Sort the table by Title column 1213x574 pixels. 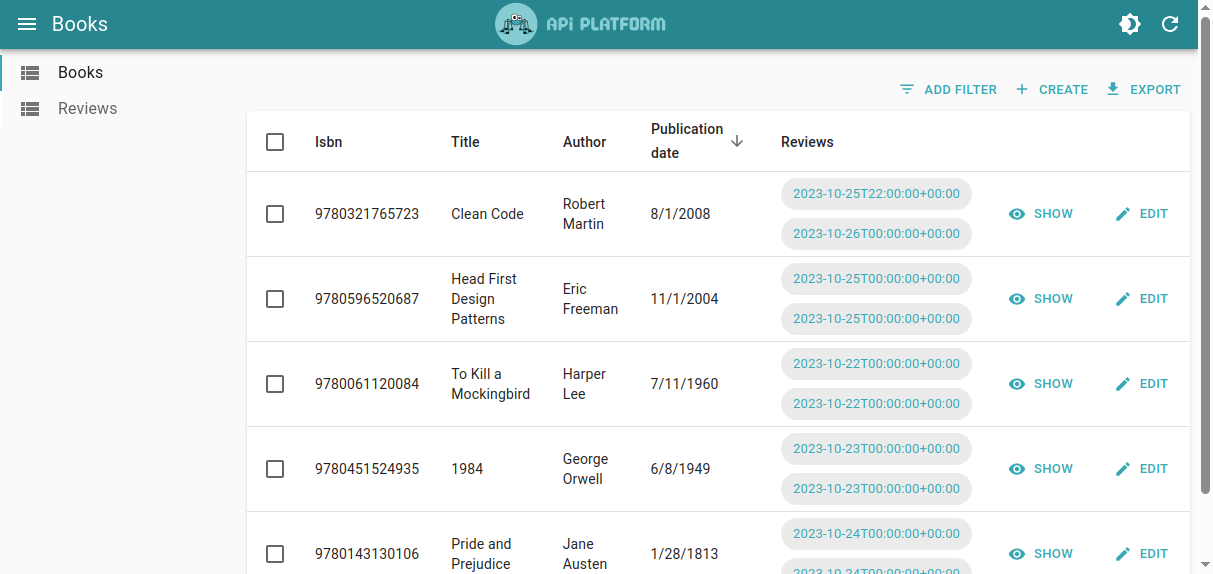pos(465,142)
